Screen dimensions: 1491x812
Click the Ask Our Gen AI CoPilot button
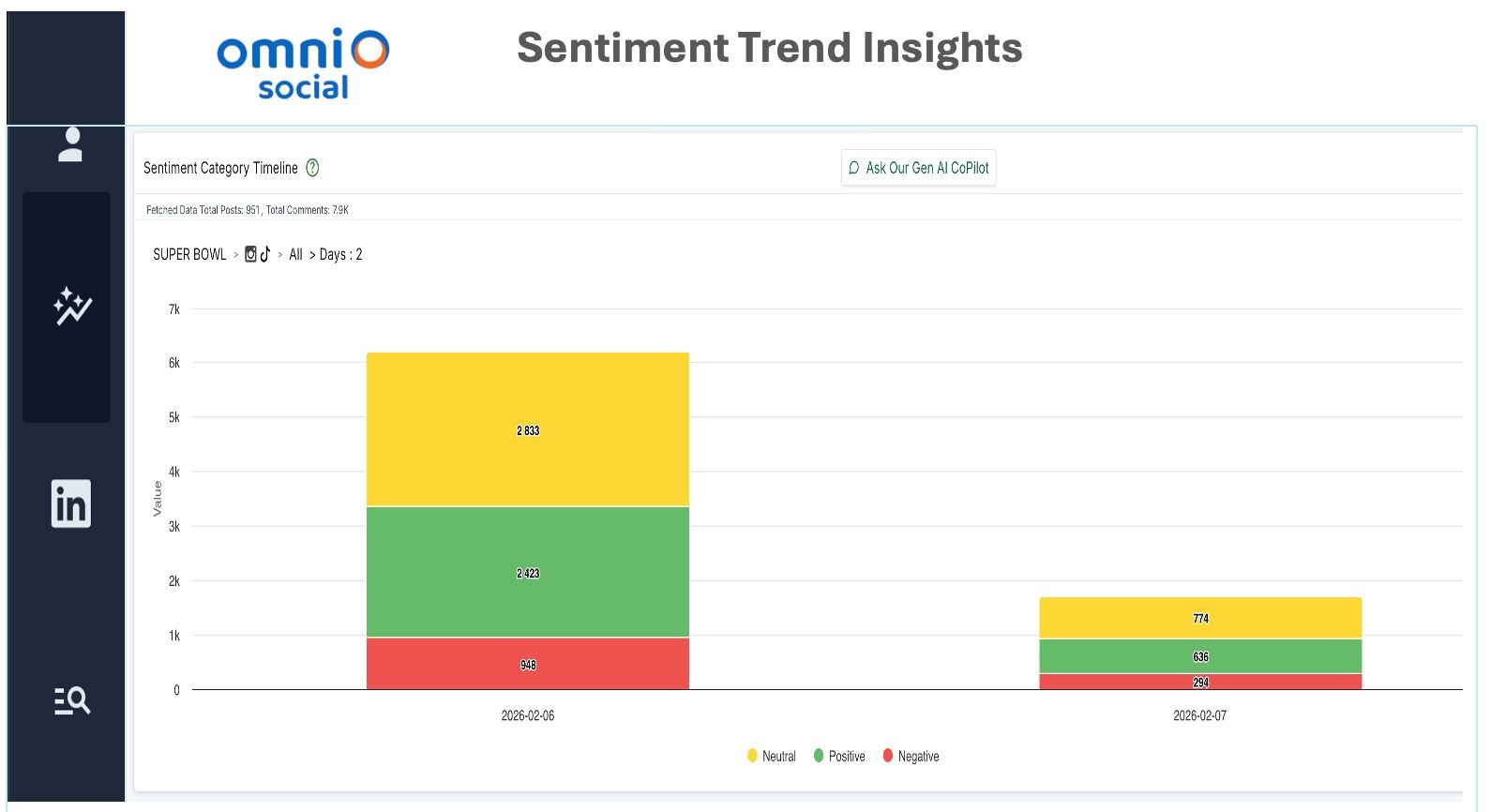click(918, 168)
